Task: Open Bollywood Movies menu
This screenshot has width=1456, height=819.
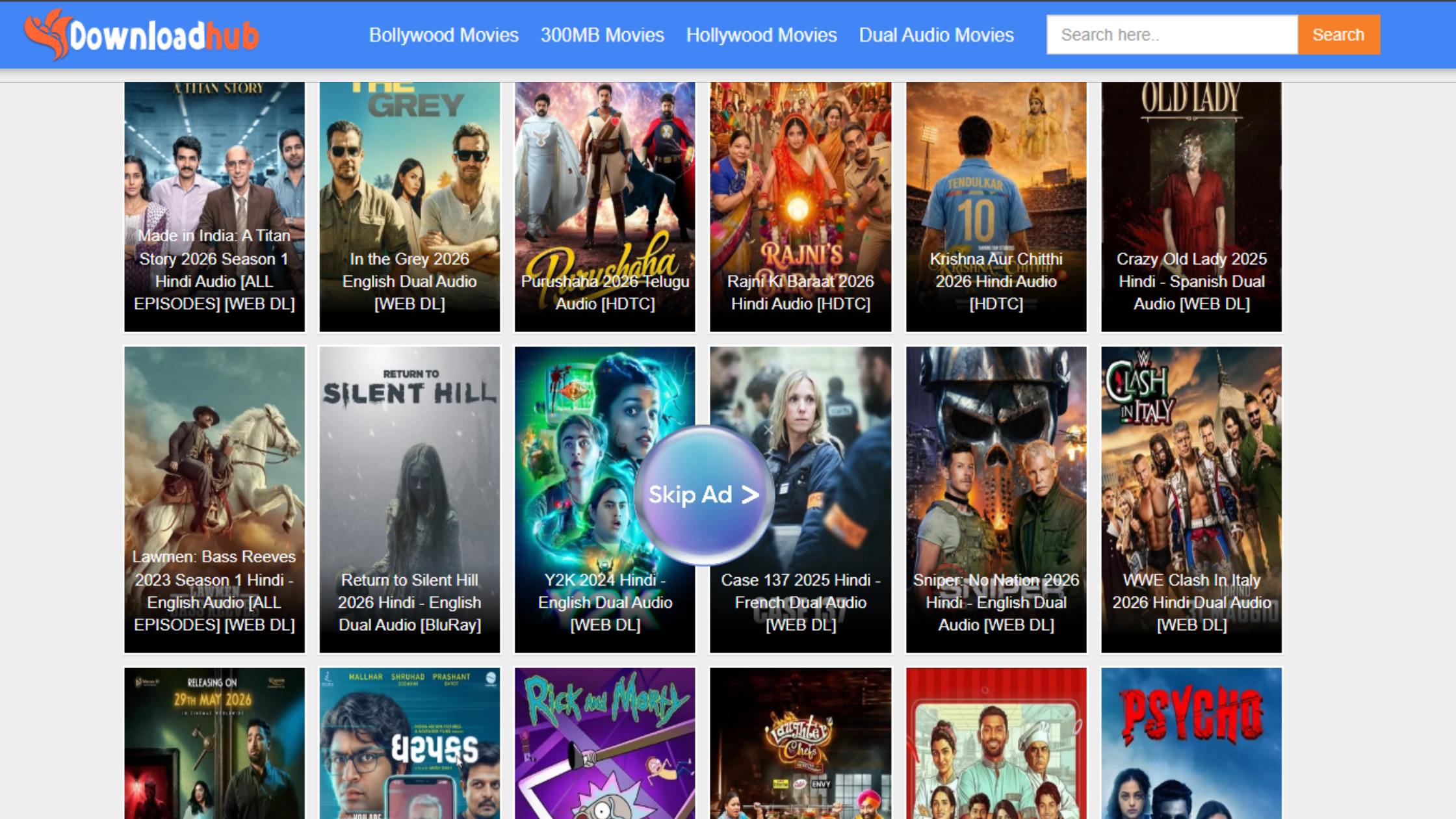Action: (444, 35)
